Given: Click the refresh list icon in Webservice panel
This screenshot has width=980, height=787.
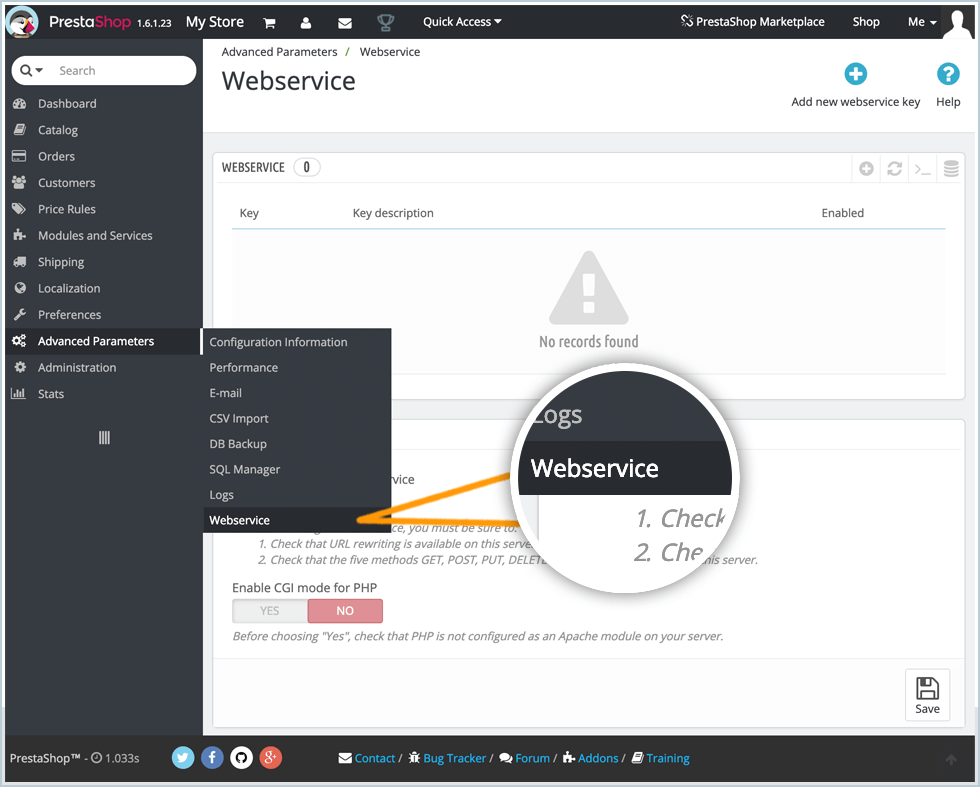Looking at the screenshot, I should 894,169.
